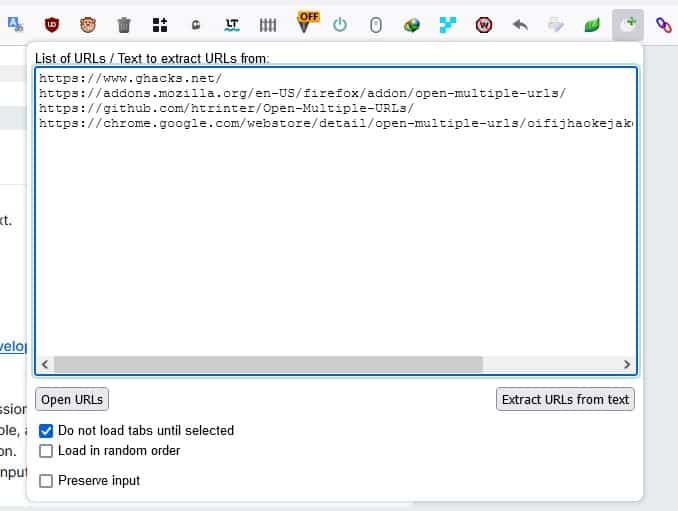Open the four-squares-plus extension icon
The image size is (678, 511).
click(x=160, y=25)
